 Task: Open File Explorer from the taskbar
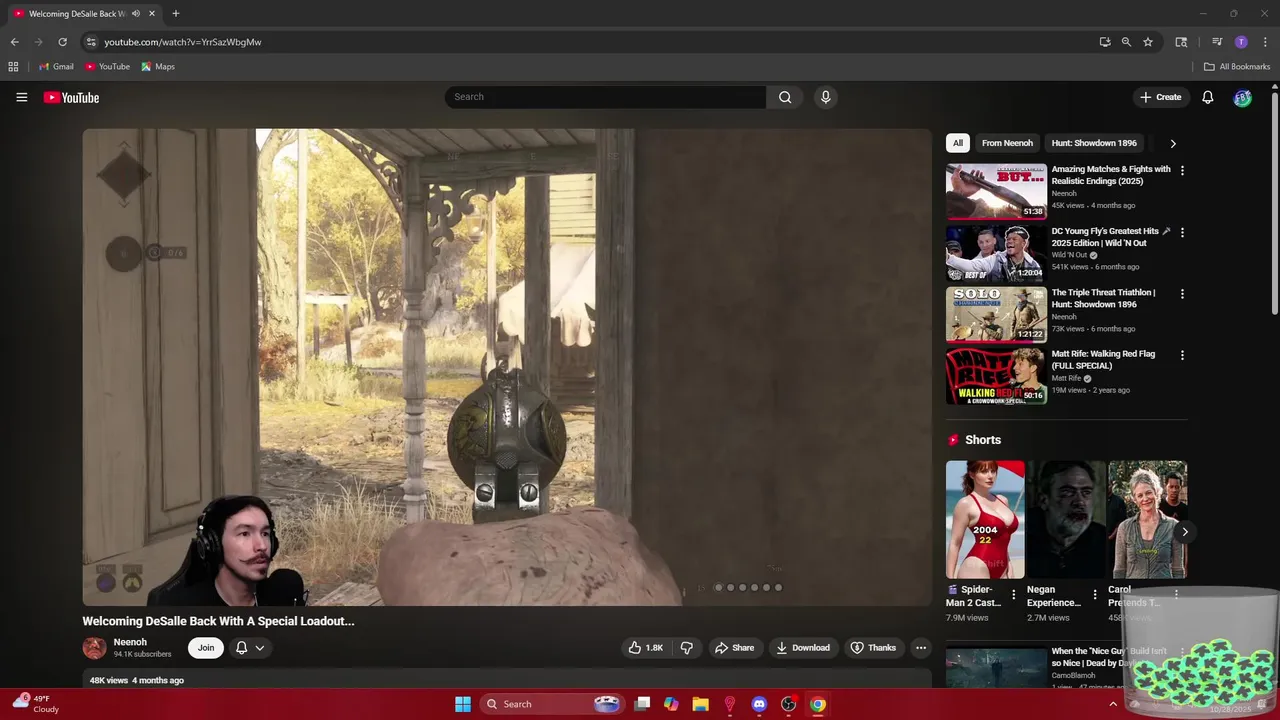[x=700, y=704]
